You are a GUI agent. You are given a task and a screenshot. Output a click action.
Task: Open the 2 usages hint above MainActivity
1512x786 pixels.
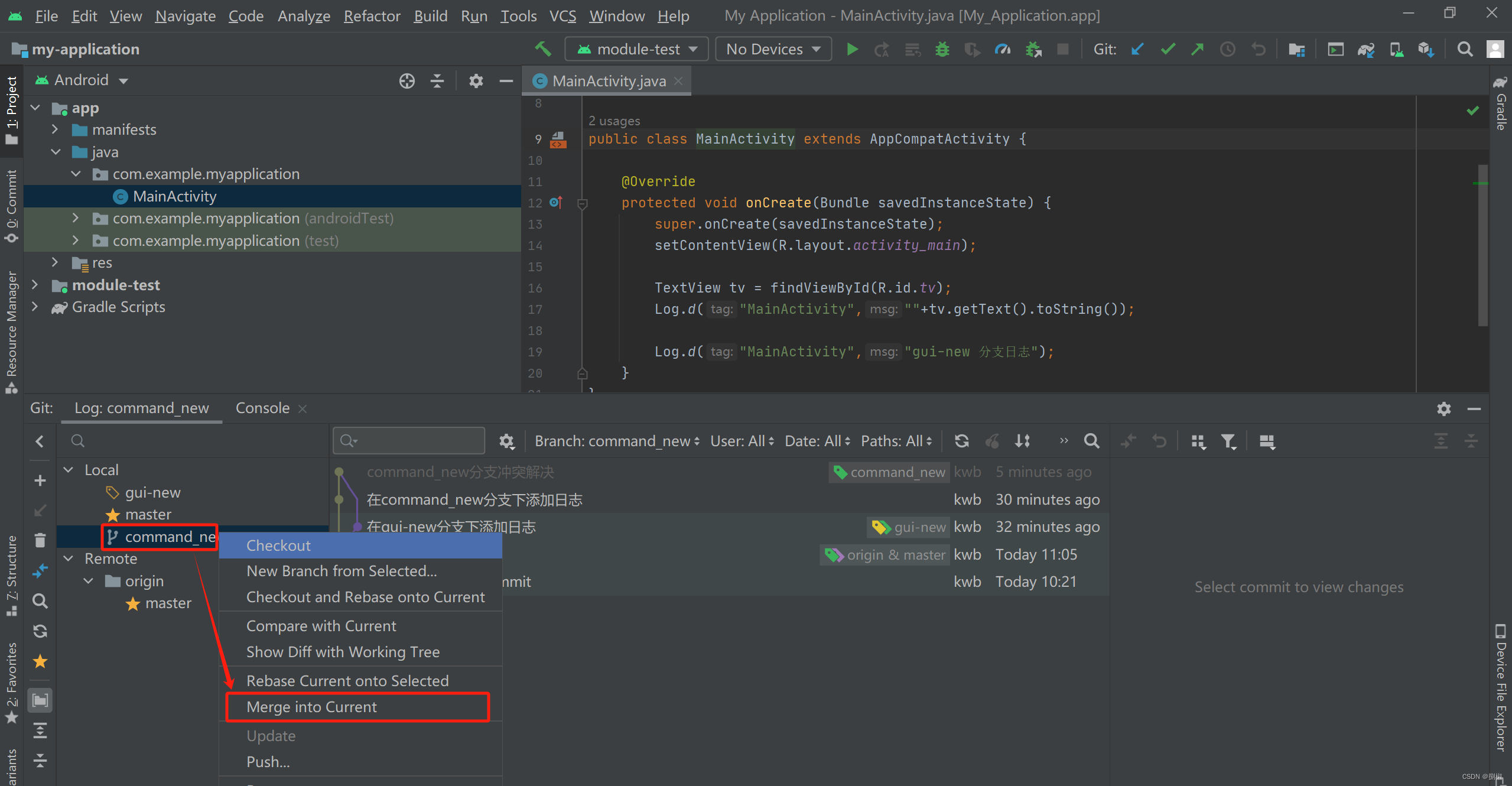point(614,120)
